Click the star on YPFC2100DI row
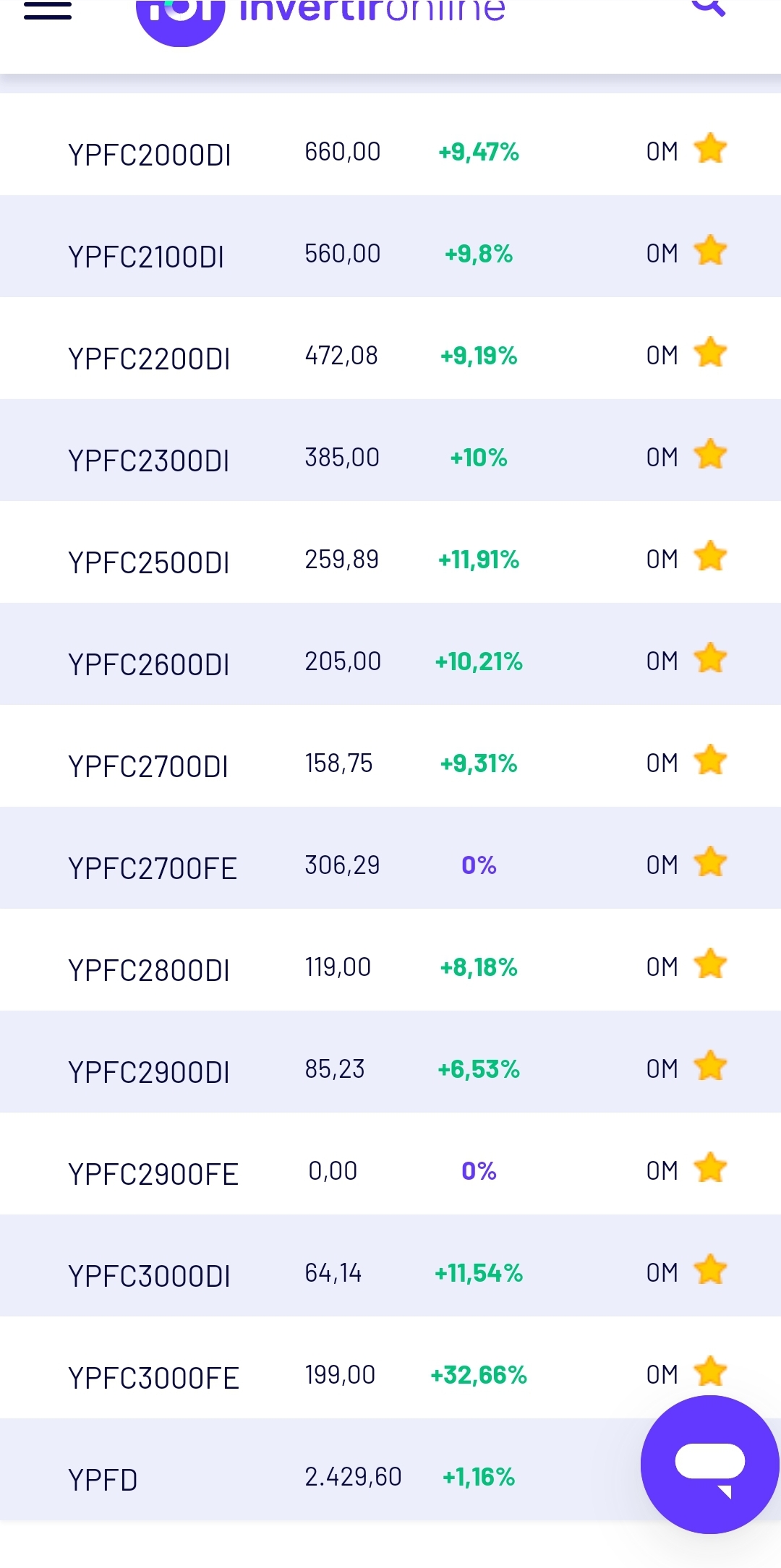 710,251
